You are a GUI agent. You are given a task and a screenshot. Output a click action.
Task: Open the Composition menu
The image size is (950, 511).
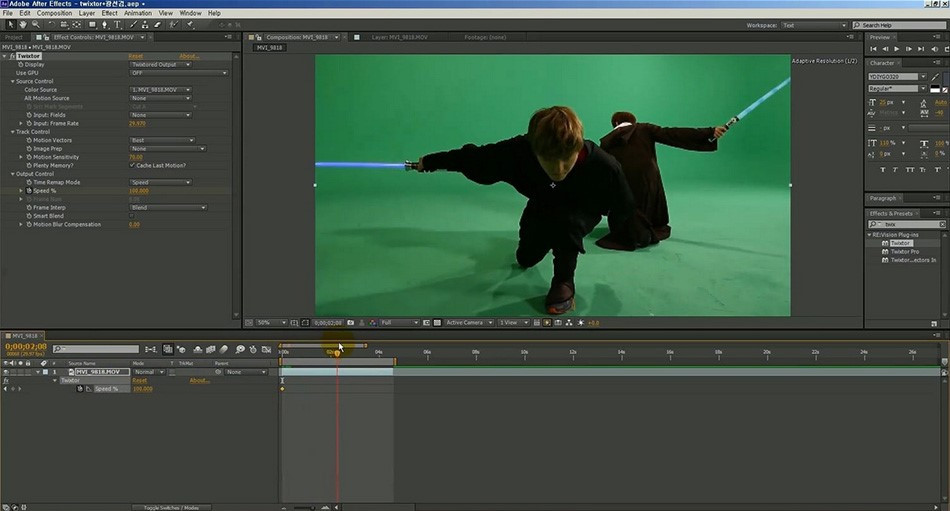(55, 13)
